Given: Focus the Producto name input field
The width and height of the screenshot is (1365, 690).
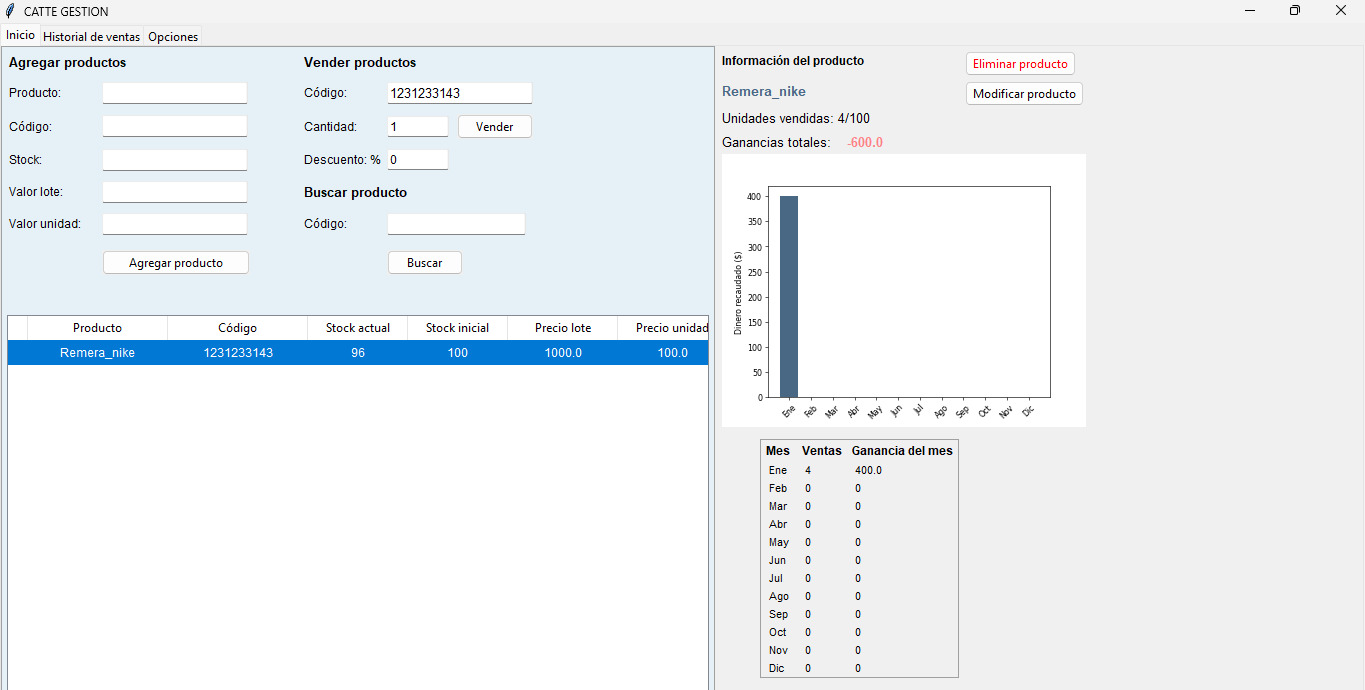Looking at the screenshot, I should click(174, 93).
